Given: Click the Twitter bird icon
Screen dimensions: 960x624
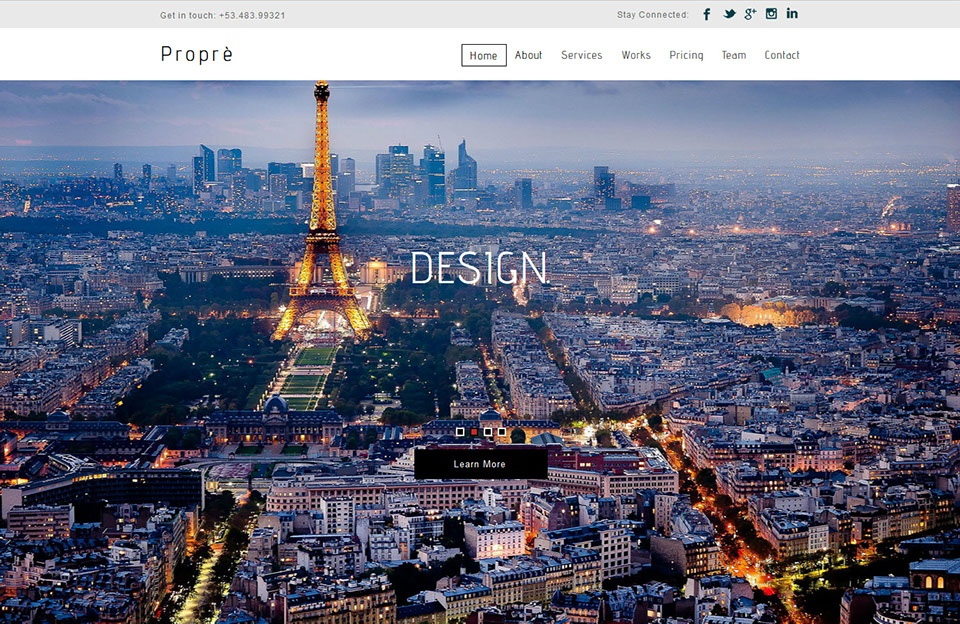Looking at the screenshot, I should [729, 14].
